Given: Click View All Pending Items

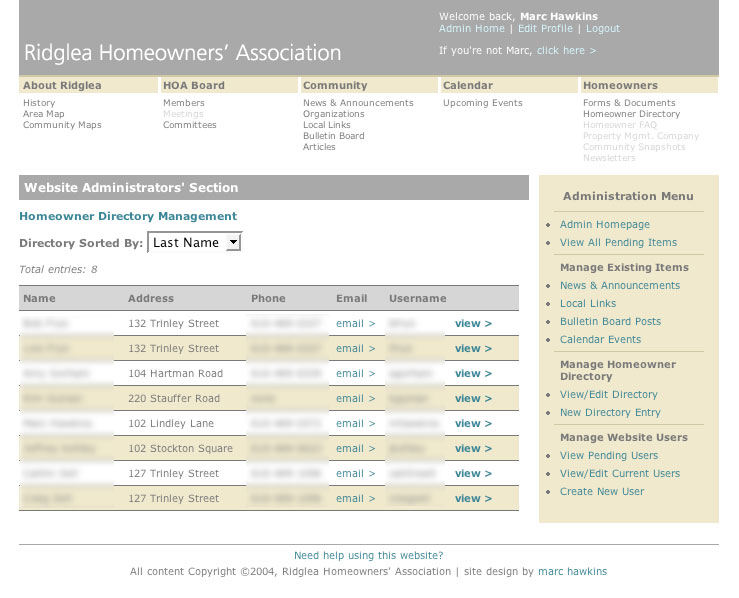Looking at the screenshot, I should point(618,243).
